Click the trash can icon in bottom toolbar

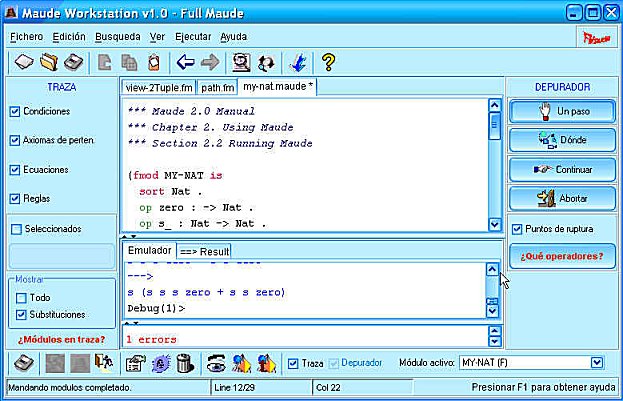point(184,363)
